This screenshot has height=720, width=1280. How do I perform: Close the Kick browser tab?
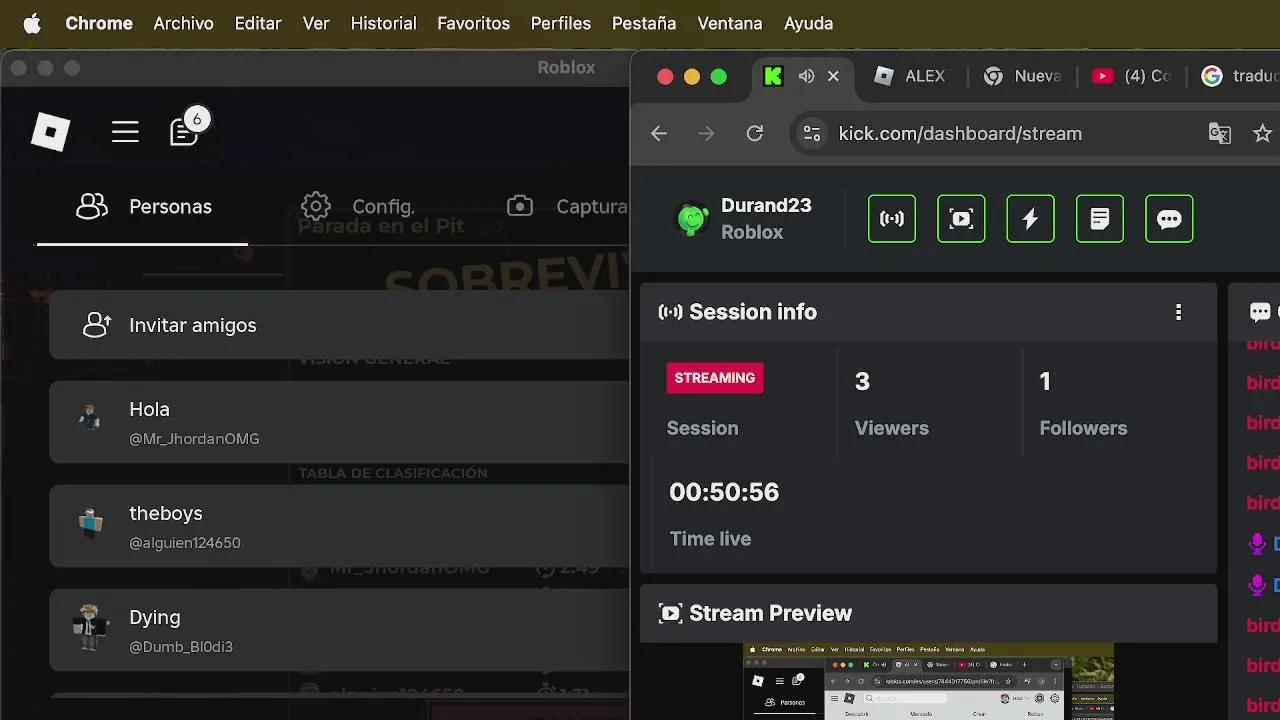pos(833,76)
